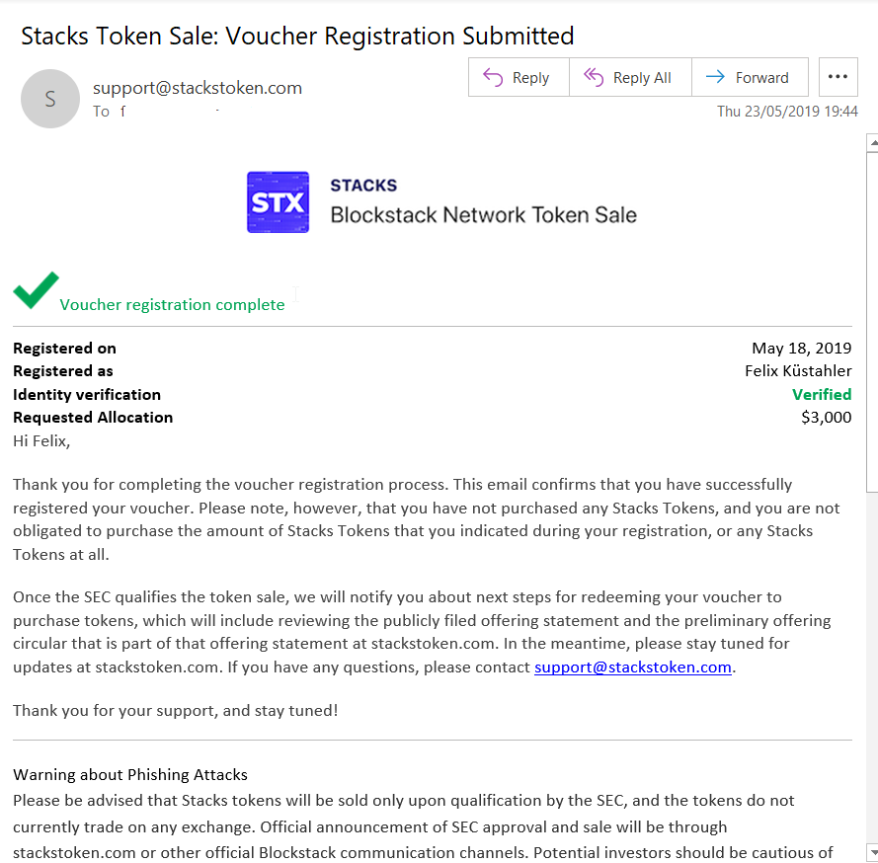Click the scrollbar down arrow
The image size is (878, 863).
(871, 853)
